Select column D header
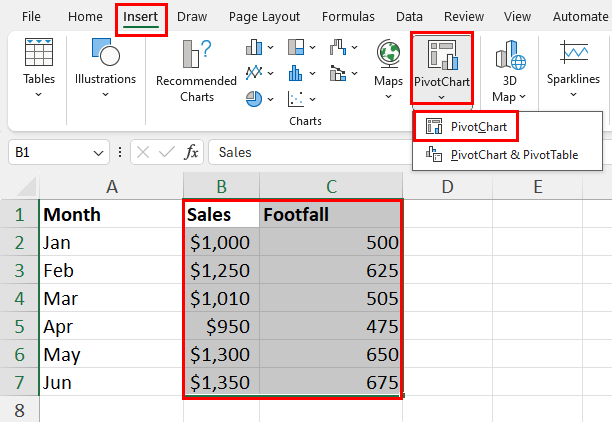Viewport: 612px width, 422px height. [447, 186]
